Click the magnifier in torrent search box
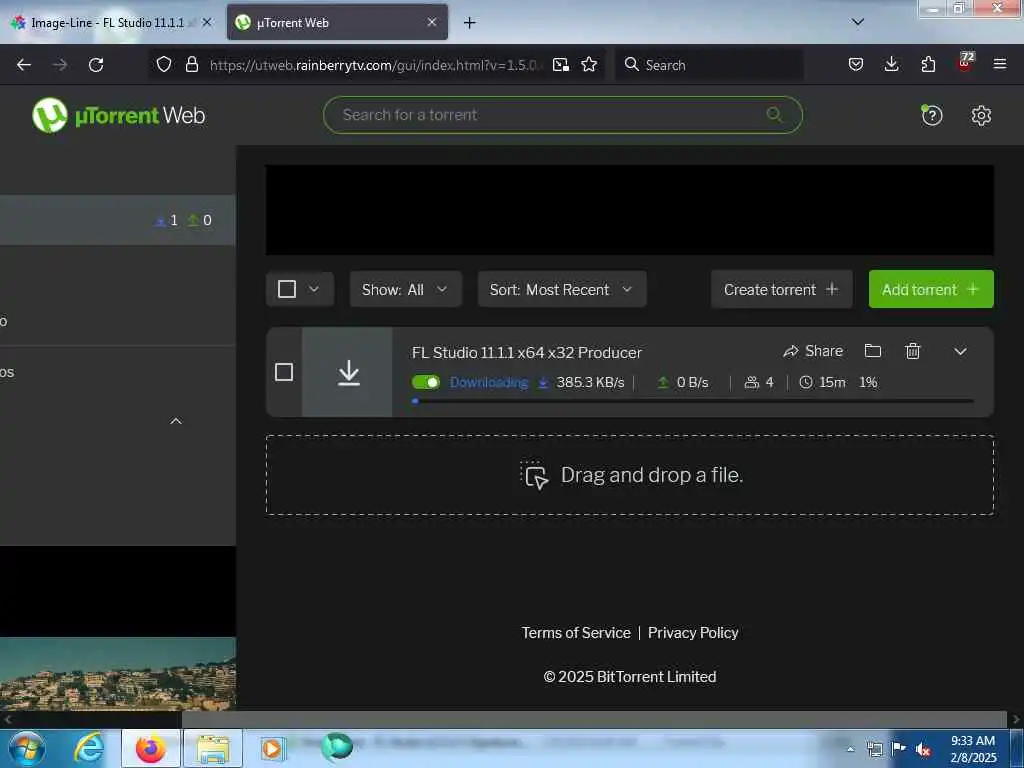 tap(774, 115)
